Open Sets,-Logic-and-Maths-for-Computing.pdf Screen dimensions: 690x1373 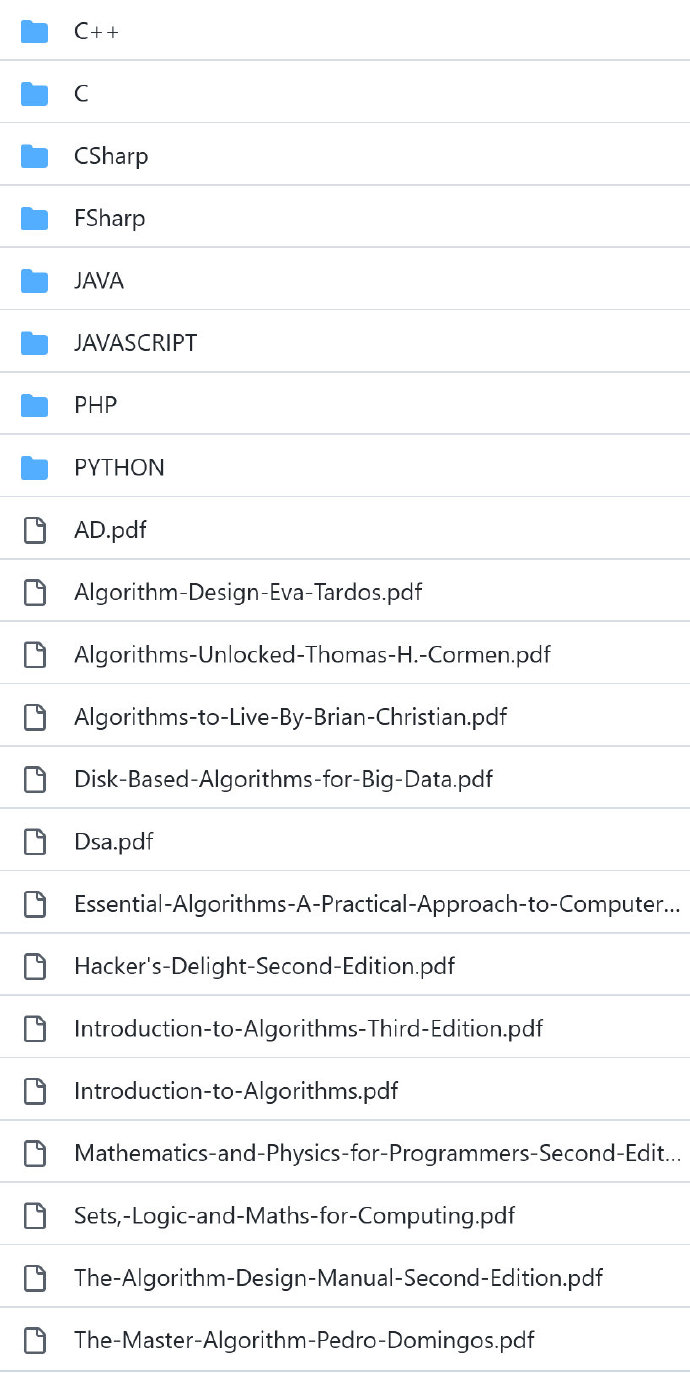click(x=294, y=1216)
